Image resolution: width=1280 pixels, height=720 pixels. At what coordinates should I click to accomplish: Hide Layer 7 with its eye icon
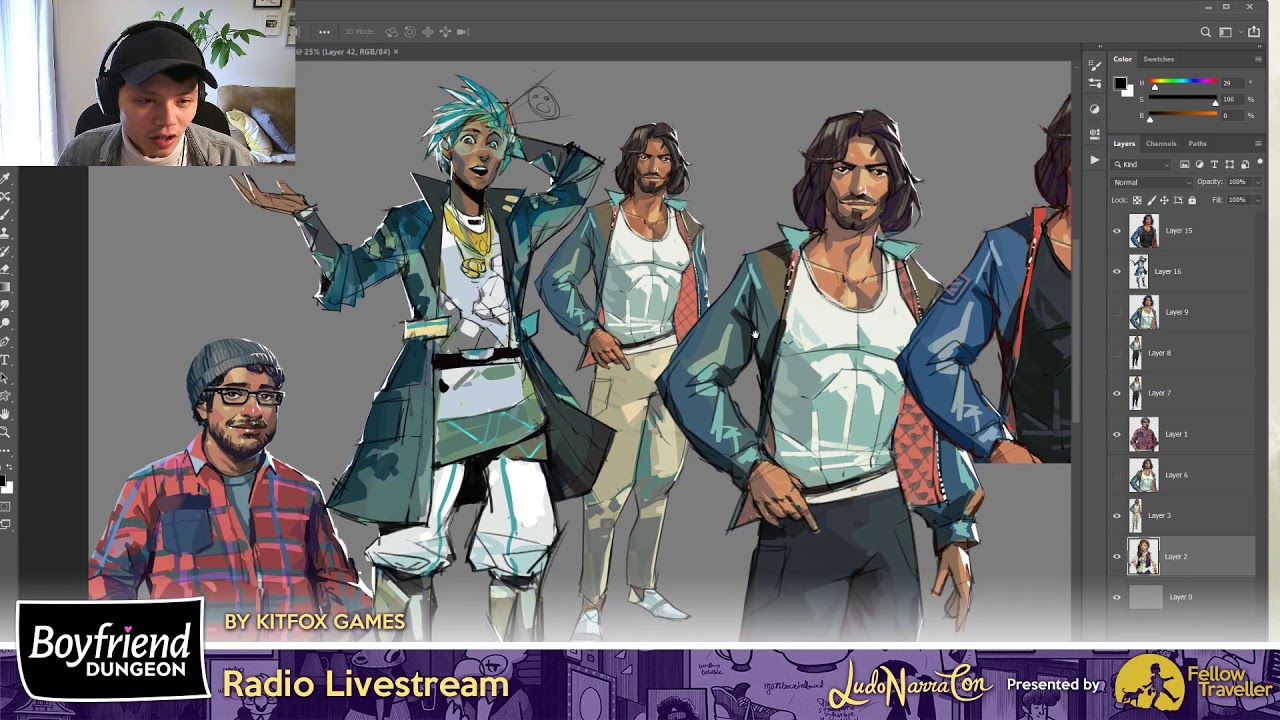pos(1117,393)
